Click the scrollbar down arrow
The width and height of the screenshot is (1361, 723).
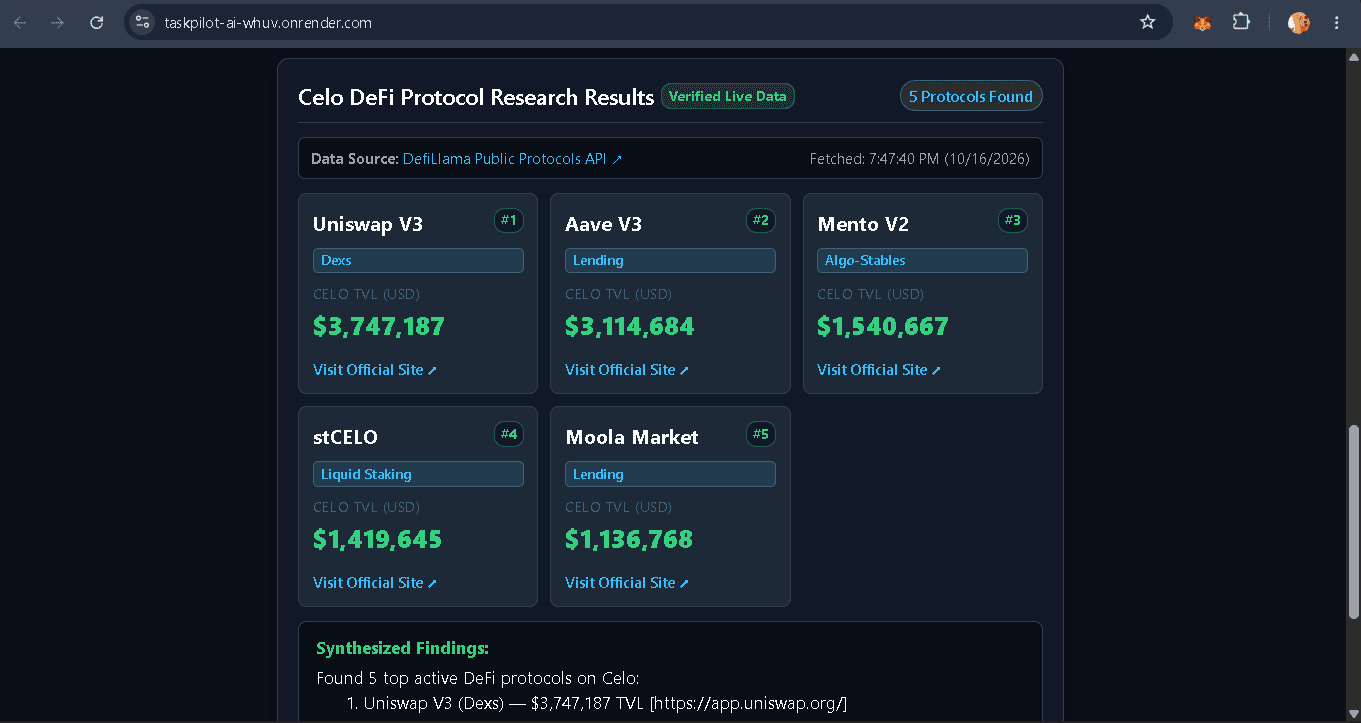[x=1354, y=715]
